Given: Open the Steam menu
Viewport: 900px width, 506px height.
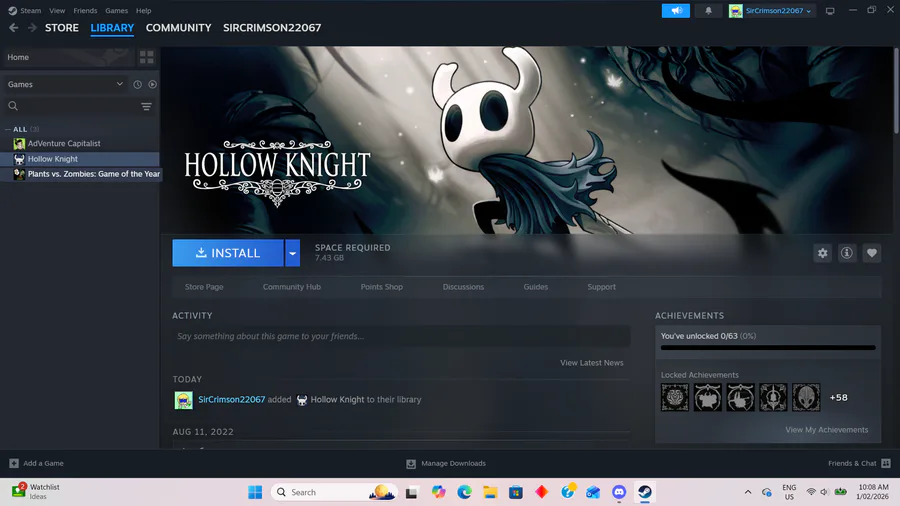Looking at the screenshot, I should pos(30,10).
